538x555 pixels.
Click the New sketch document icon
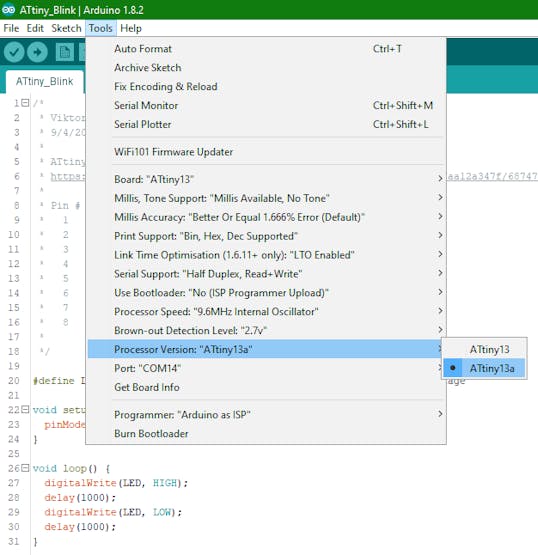click(x=65, y=52)
